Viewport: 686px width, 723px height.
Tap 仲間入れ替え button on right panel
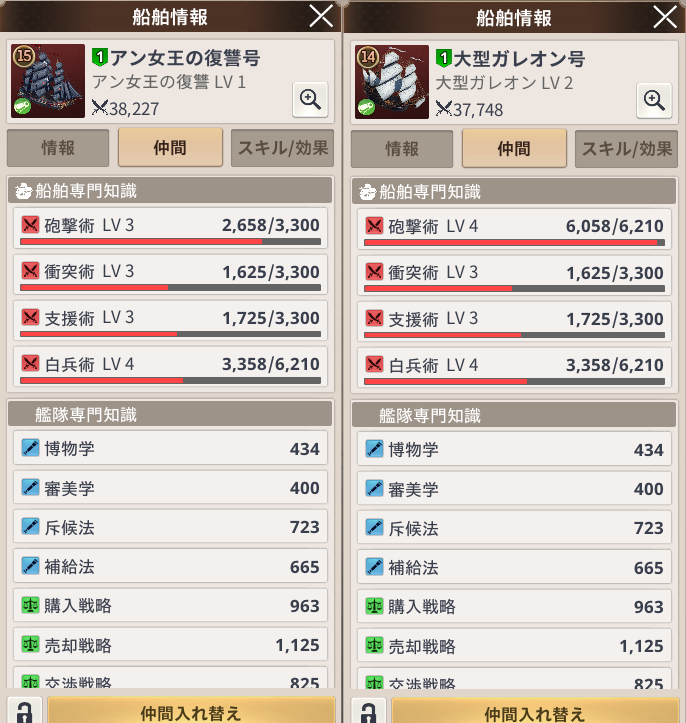535,712
